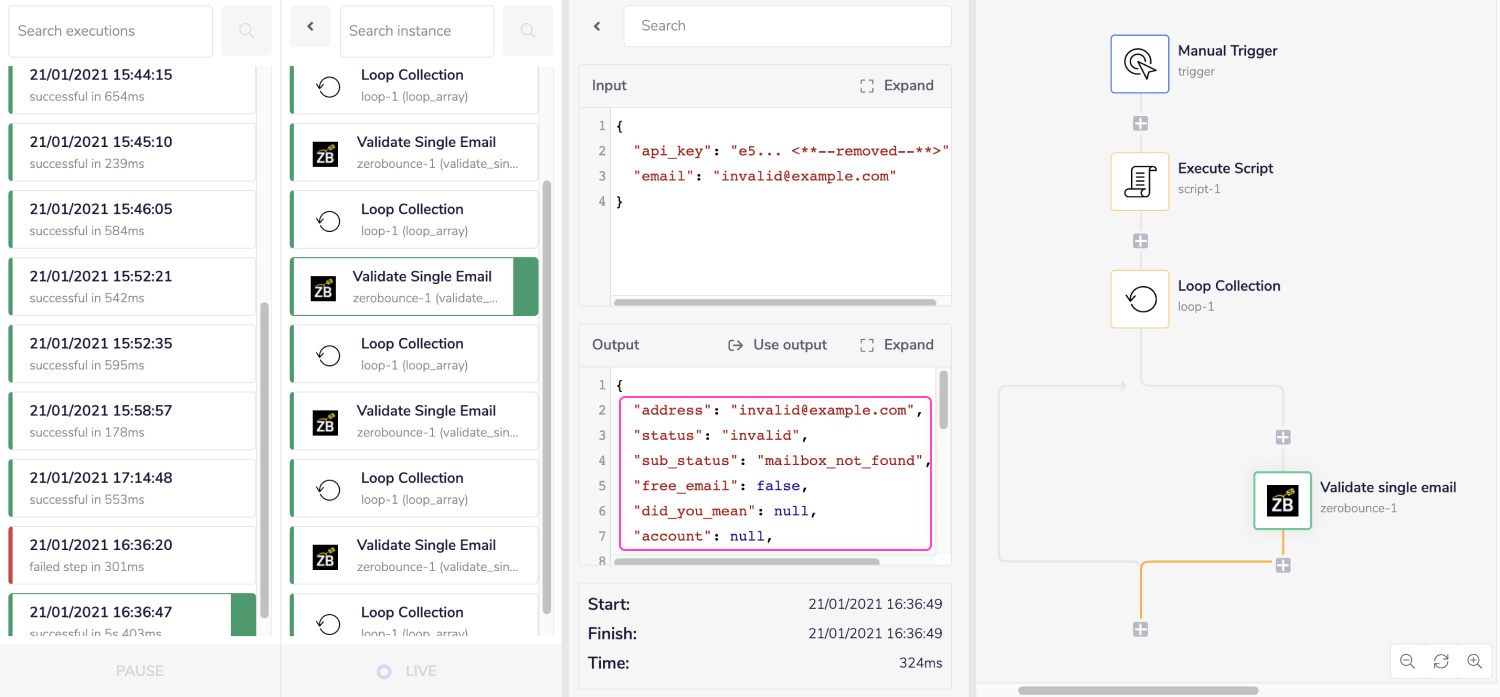This screenshot has height=697, width=1500.
Task: Toggle the LIVE radio indicator
Action: coord(384,671)
